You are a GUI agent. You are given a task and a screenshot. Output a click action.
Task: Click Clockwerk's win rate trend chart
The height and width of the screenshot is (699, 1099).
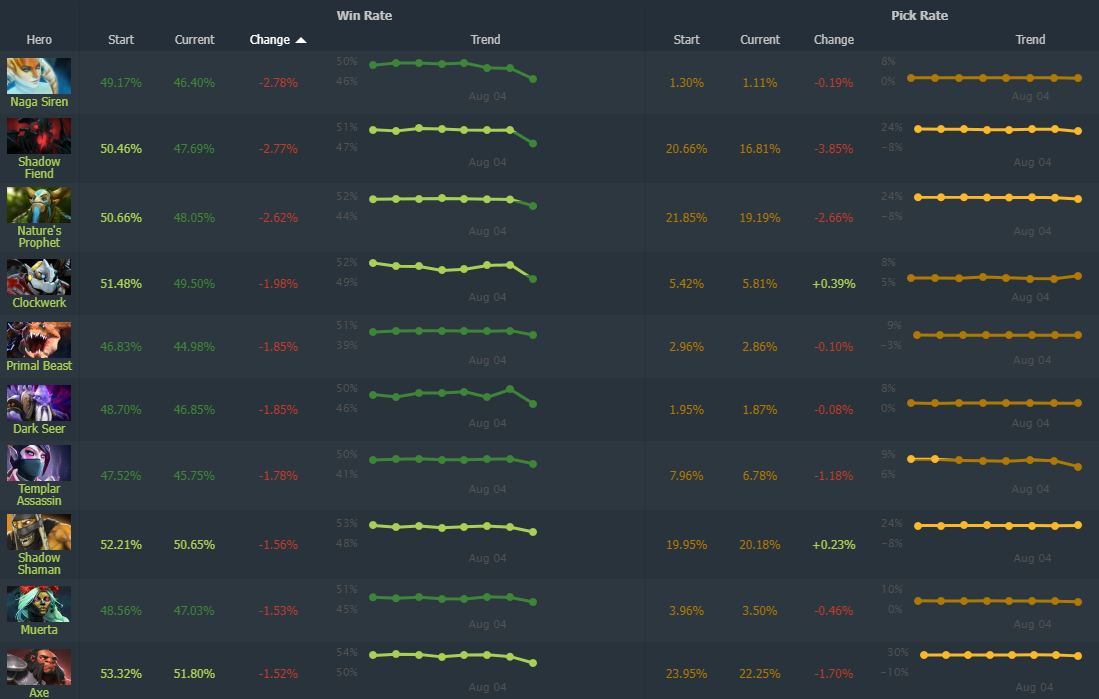[453, 271]
